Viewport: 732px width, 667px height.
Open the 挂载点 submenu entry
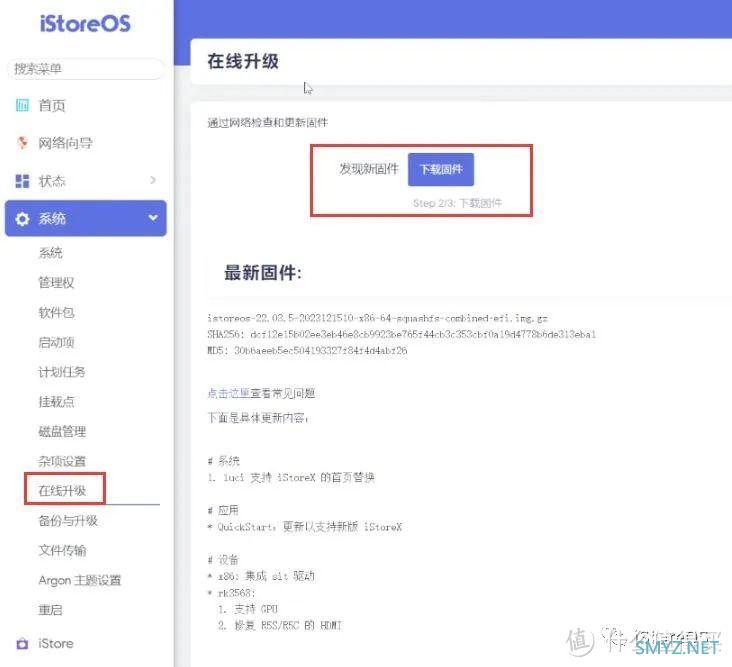tap(56, 401)
